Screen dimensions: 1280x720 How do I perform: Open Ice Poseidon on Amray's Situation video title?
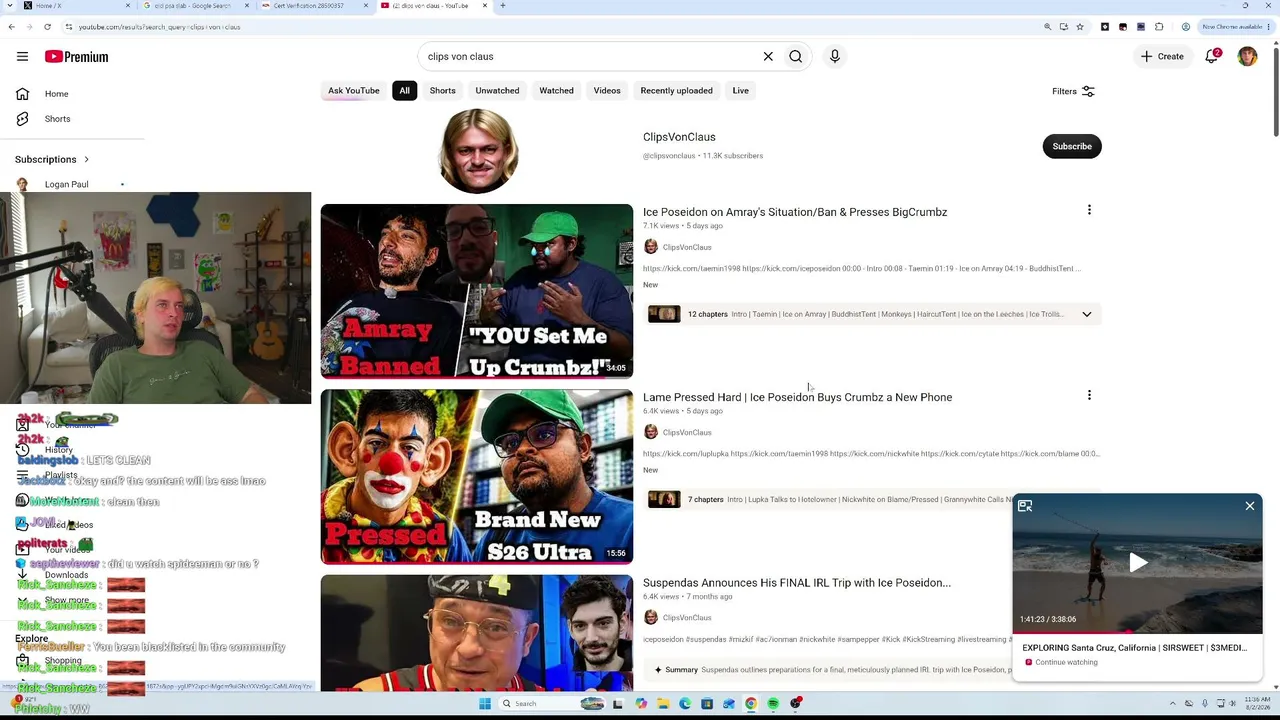tap(795, 212)
